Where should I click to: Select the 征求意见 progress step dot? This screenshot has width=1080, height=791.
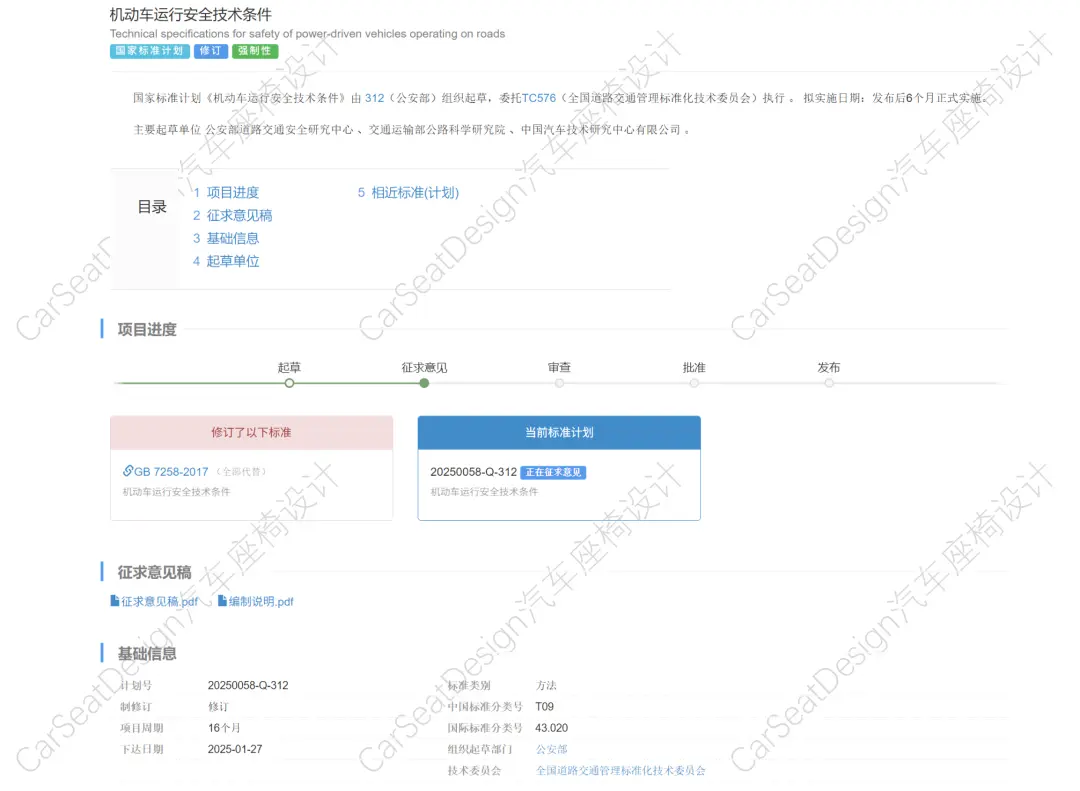[x=424, y=383]
